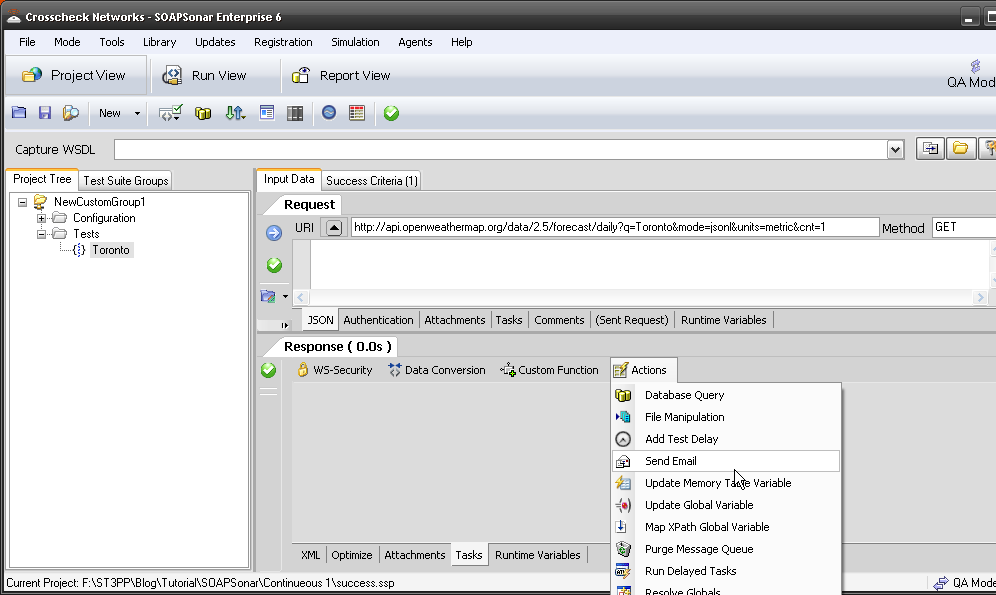Click the browse folder icon beside WSDL field
Image resolution: width=996 pixels, height=595 pixels.
(x=961, y=149)
